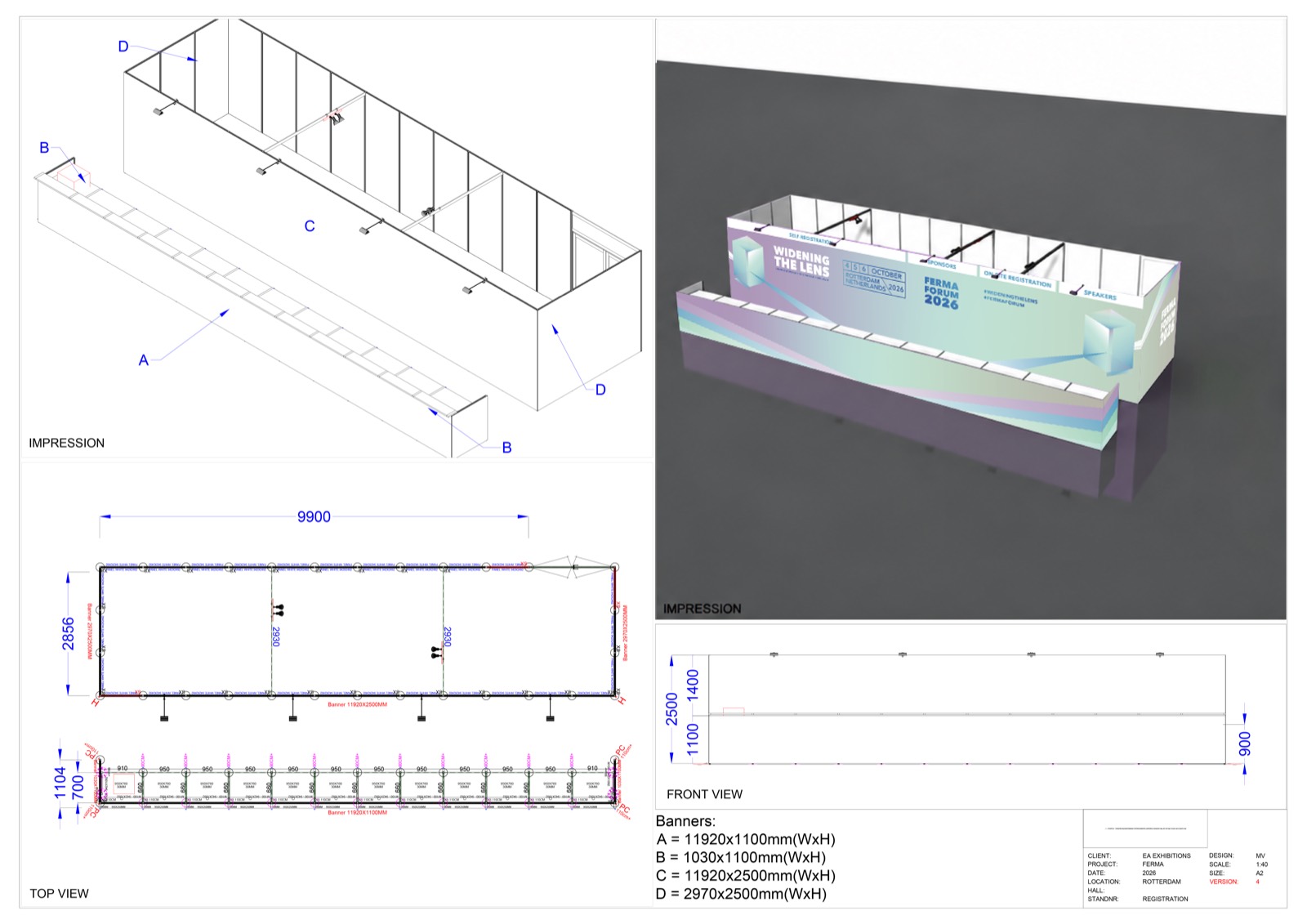Select line 'D = 2970x2500mm(WxH)'
This screenshot has width=1307, height=924.
(x=741, y=894)
